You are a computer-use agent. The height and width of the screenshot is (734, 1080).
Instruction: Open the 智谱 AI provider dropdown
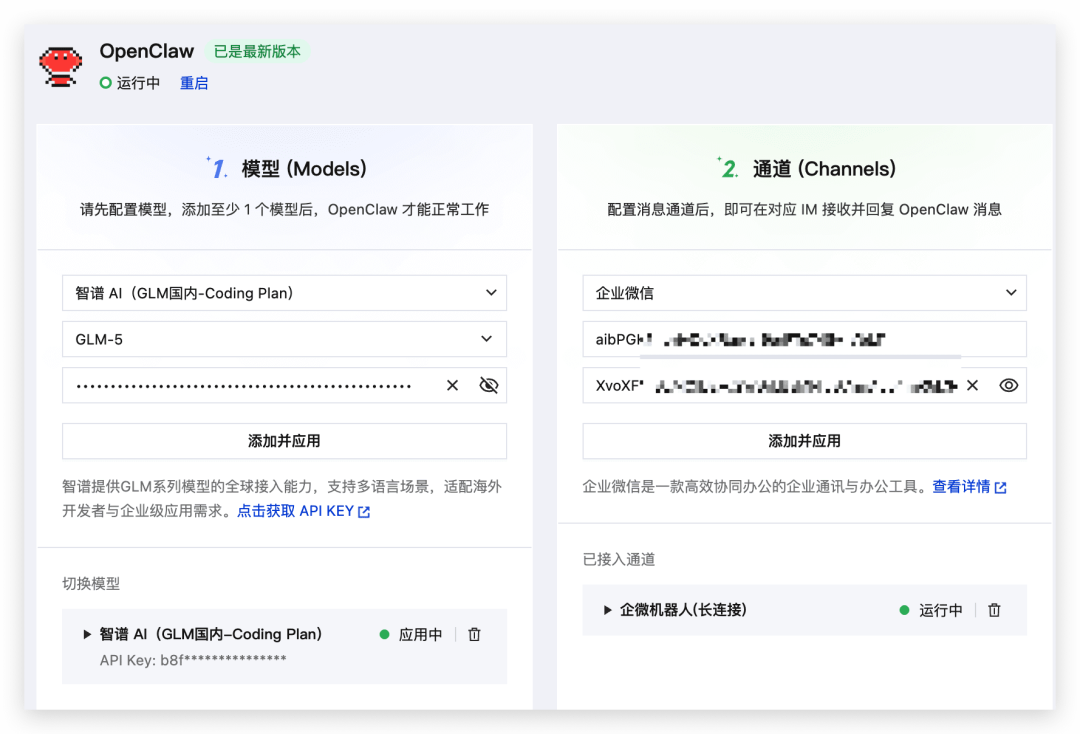coord(284,292)
